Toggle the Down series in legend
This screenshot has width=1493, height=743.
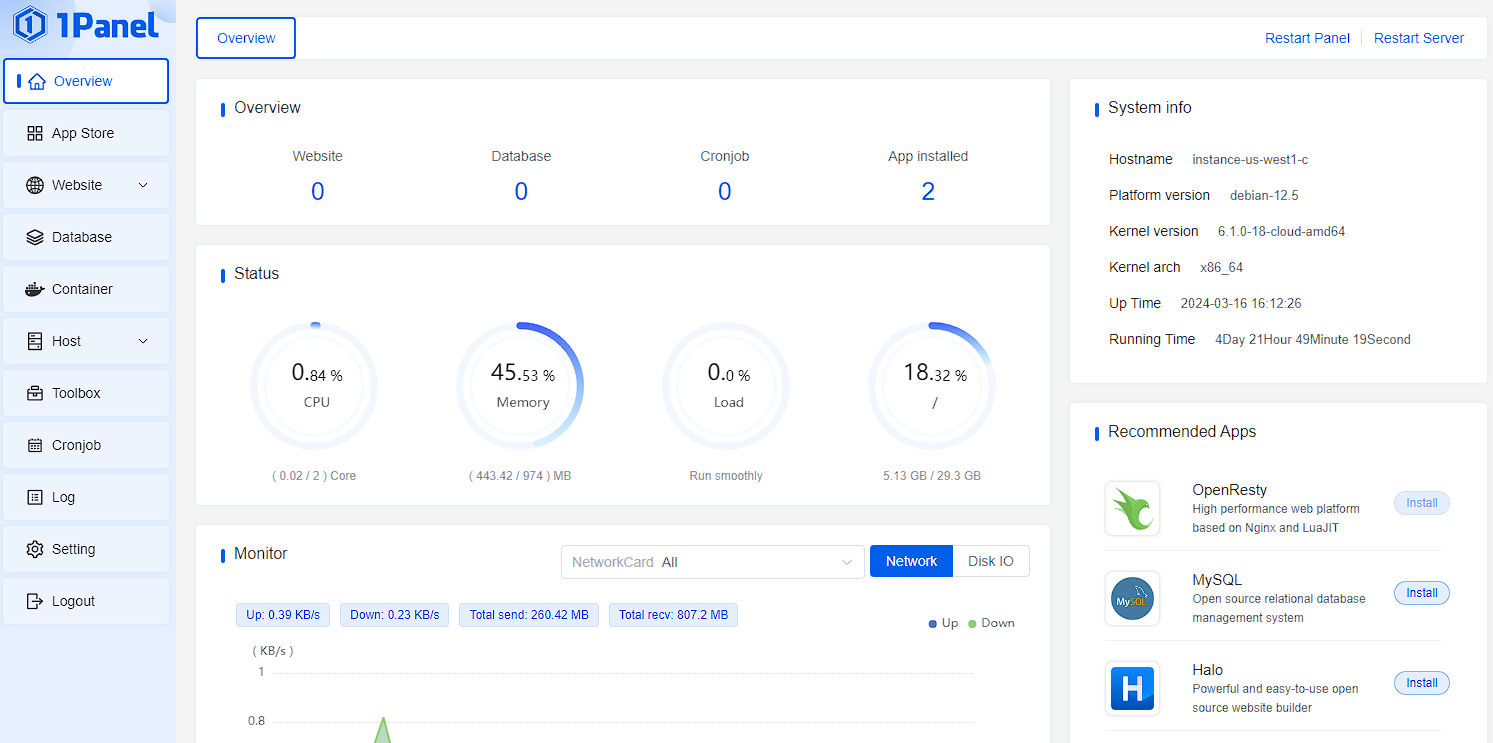pyautogui.click(x=991, y=623)
